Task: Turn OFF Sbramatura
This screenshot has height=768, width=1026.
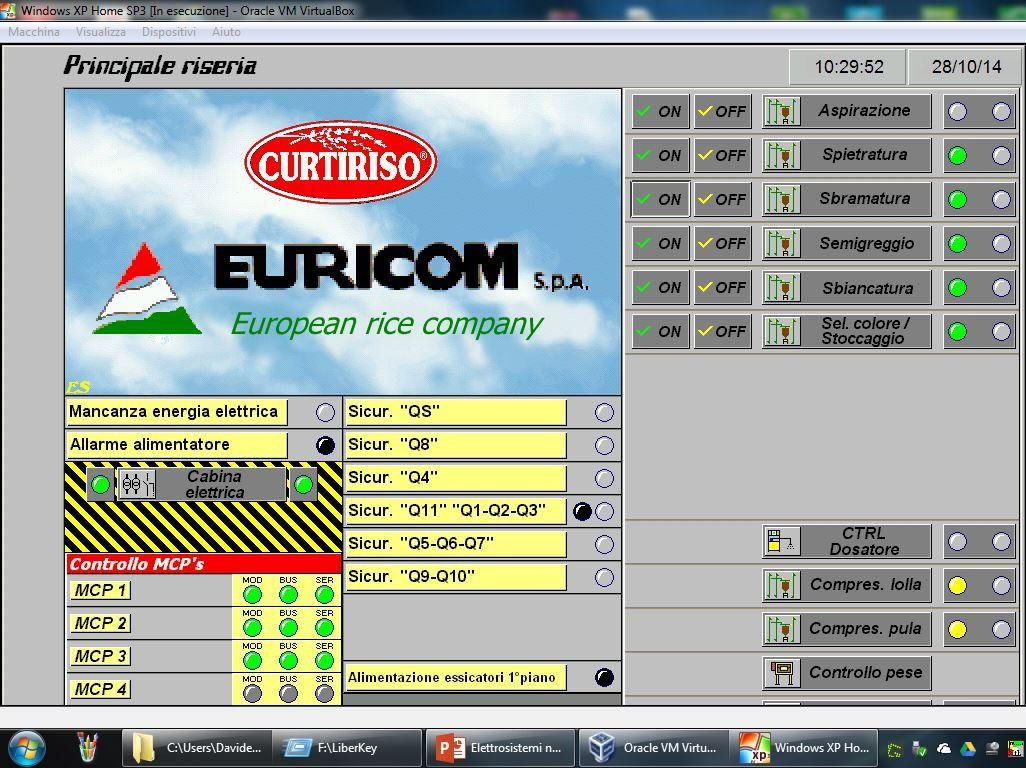Action: (722, 200)
